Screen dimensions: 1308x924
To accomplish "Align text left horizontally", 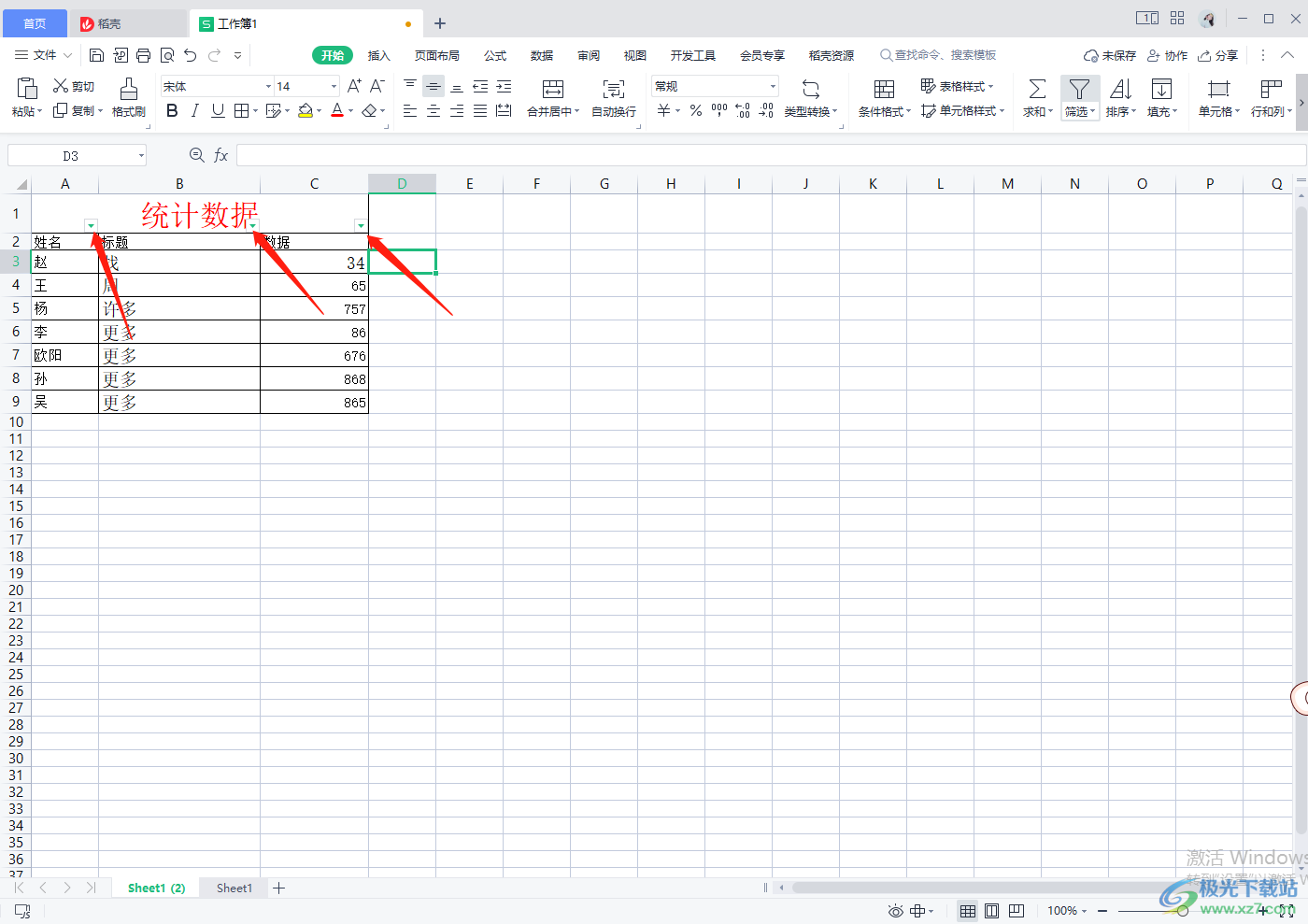I will [410, 110].
